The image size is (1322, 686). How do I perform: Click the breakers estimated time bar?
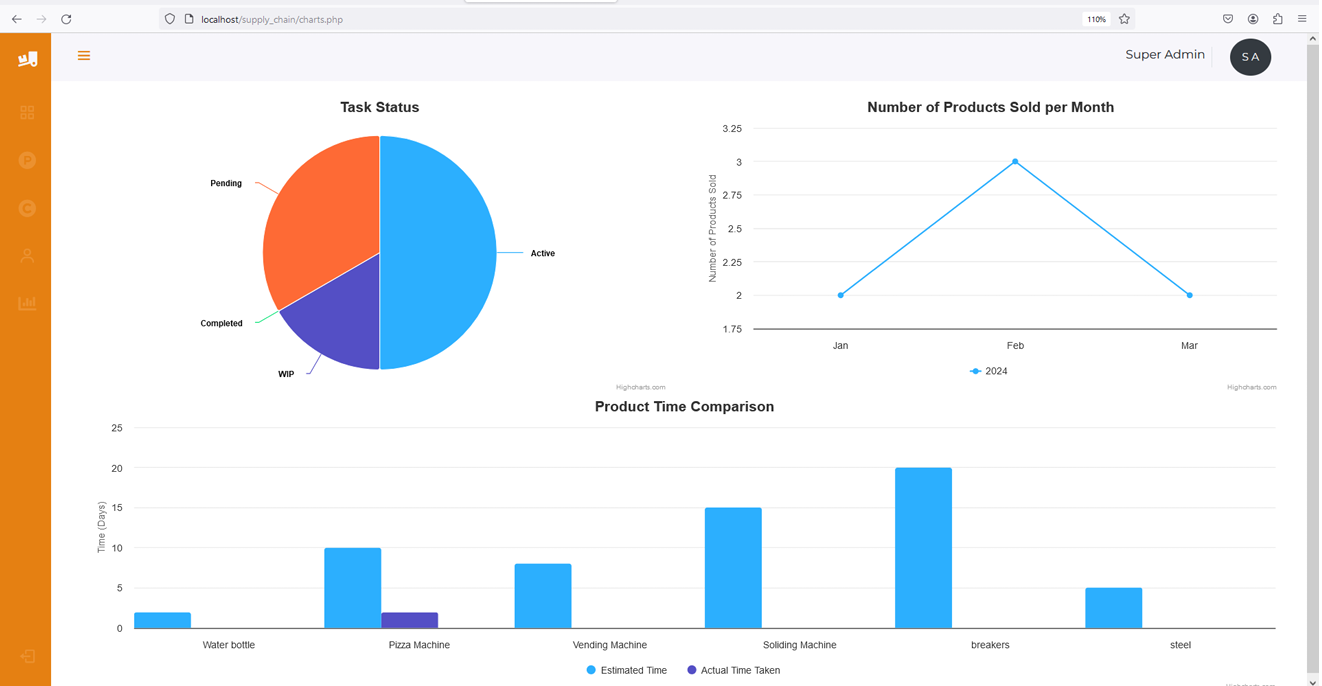(x=923, y=548)
